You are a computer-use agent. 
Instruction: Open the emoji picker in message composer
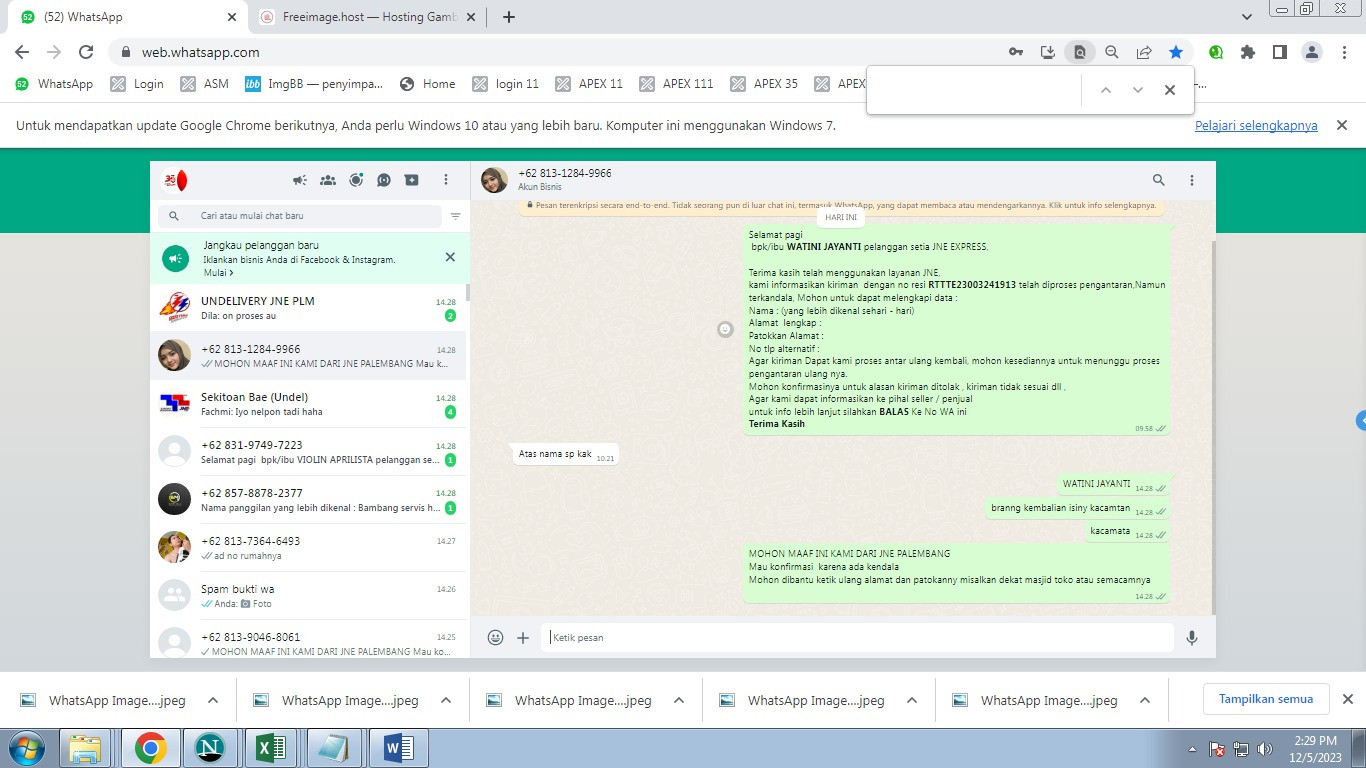495,637
